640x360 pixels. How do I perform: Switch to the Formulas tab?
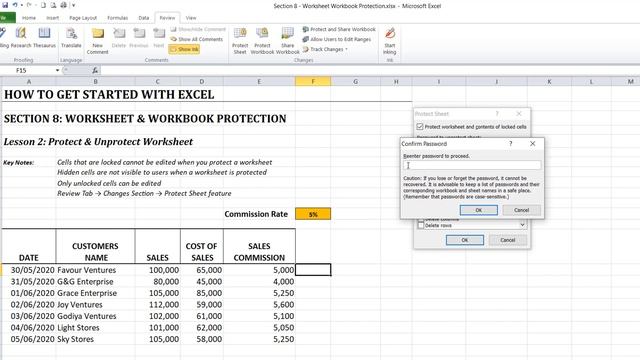(118, 18)
